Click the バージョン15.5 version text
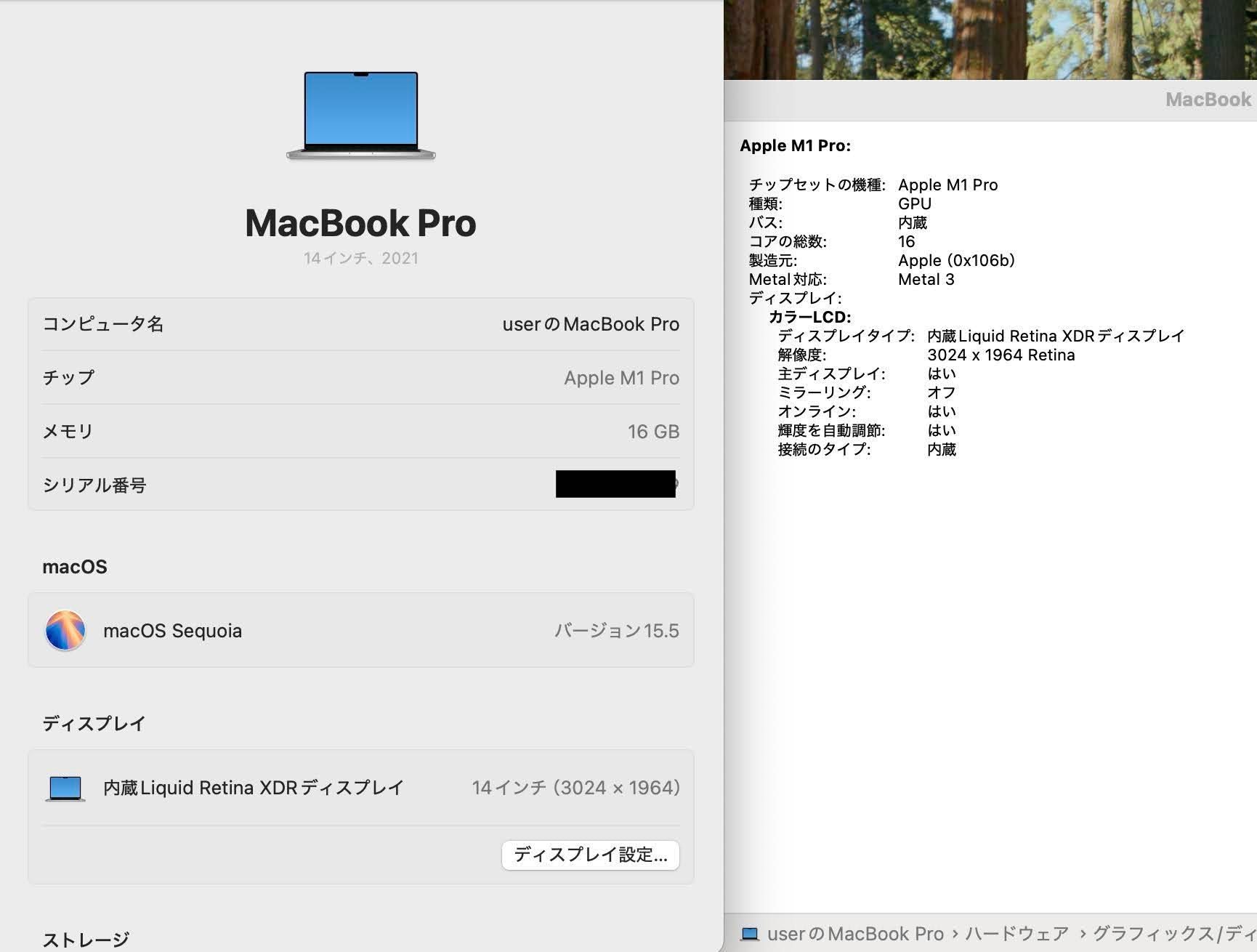The height and width of the screenshot is (952, 1257). tap(616, 631)
